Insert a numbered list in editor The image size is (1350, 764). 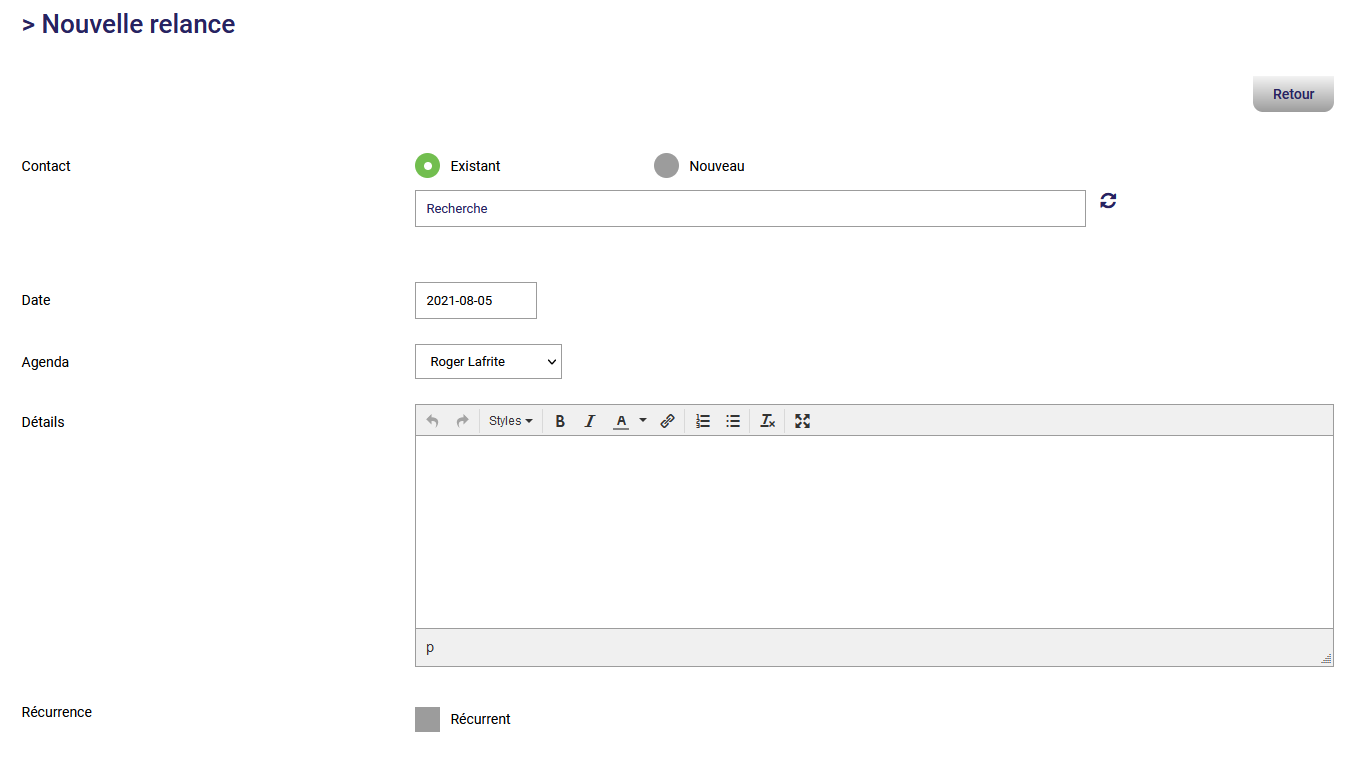coord(703,421)
